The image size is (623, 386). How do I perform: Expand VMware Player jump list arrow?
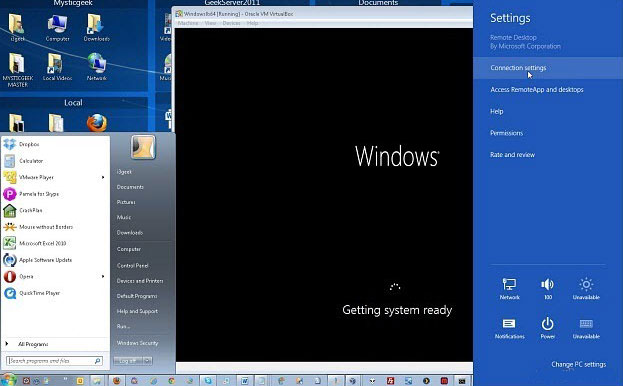pos(103,177)
